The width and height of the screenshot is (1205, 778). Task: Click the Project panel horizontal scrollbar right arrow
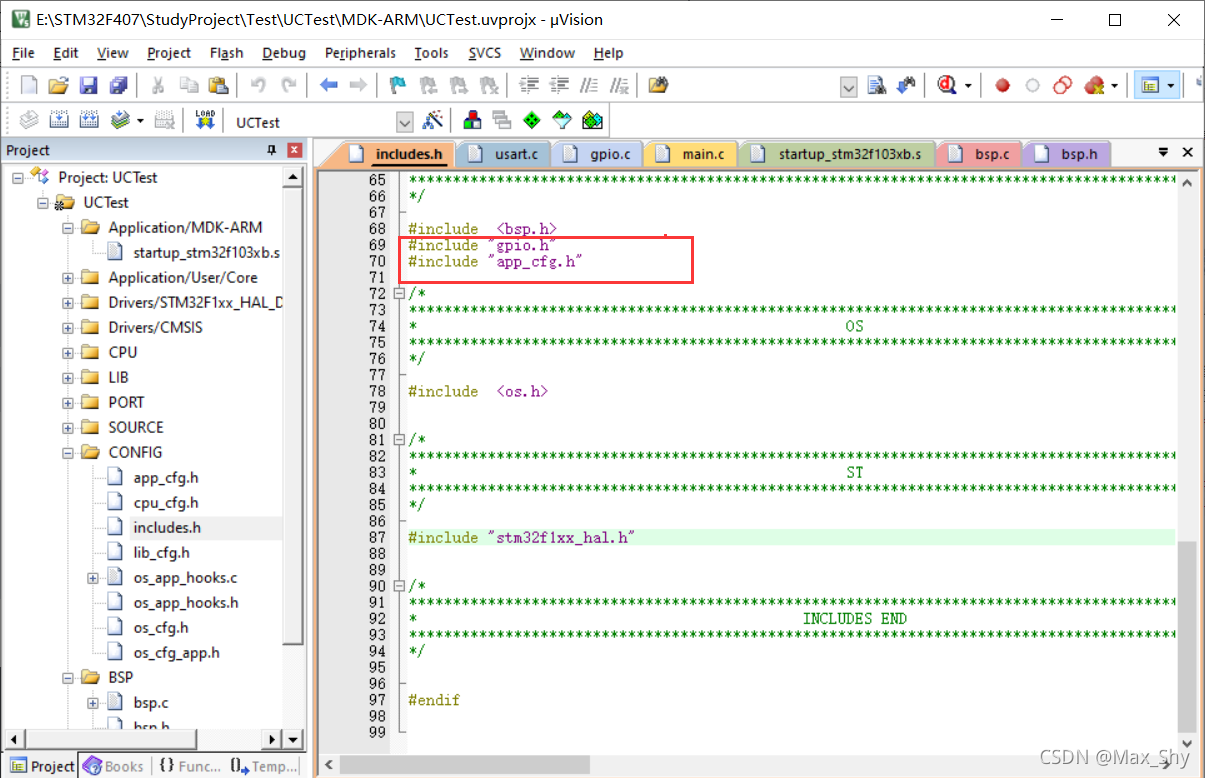[x=272, y=739]
